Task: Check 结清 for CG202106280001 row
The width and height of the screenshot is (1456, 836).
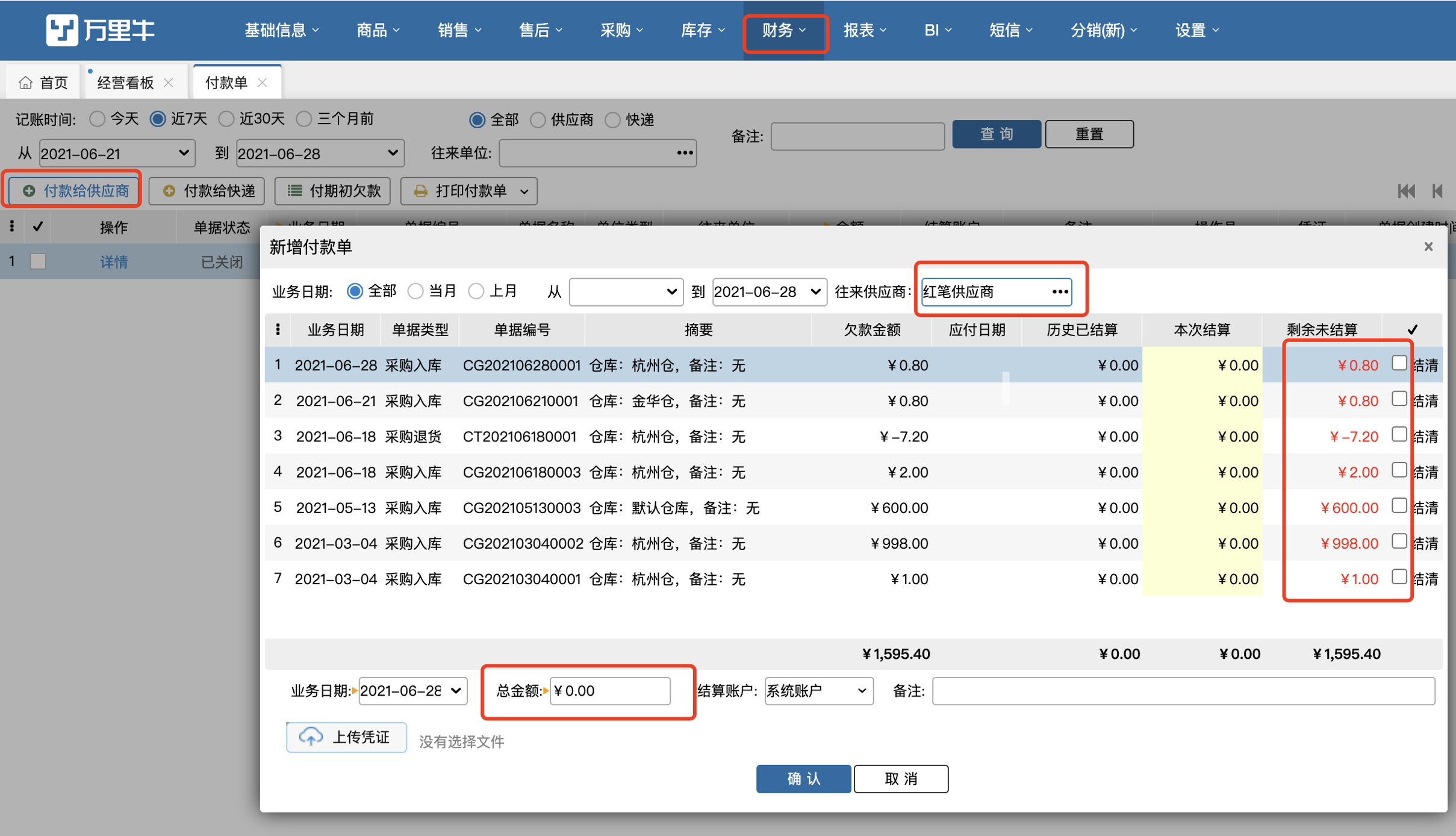Action: (x=1399, y=363)
